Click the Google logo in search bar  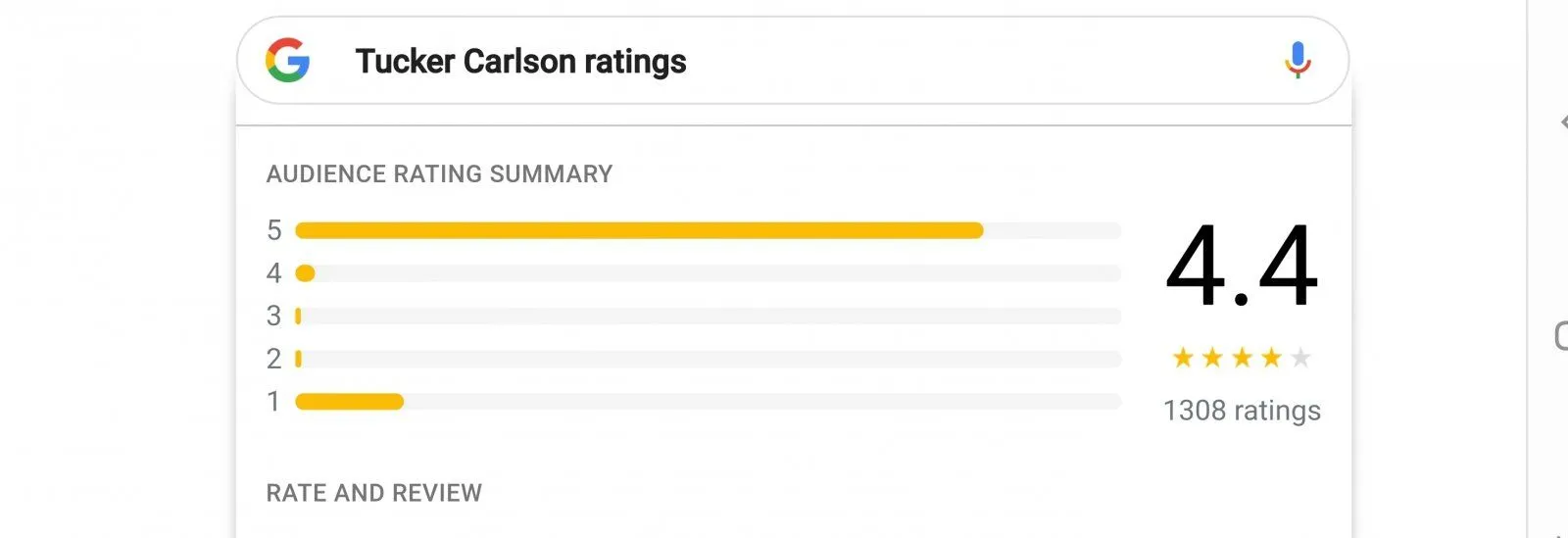[288, 61]
